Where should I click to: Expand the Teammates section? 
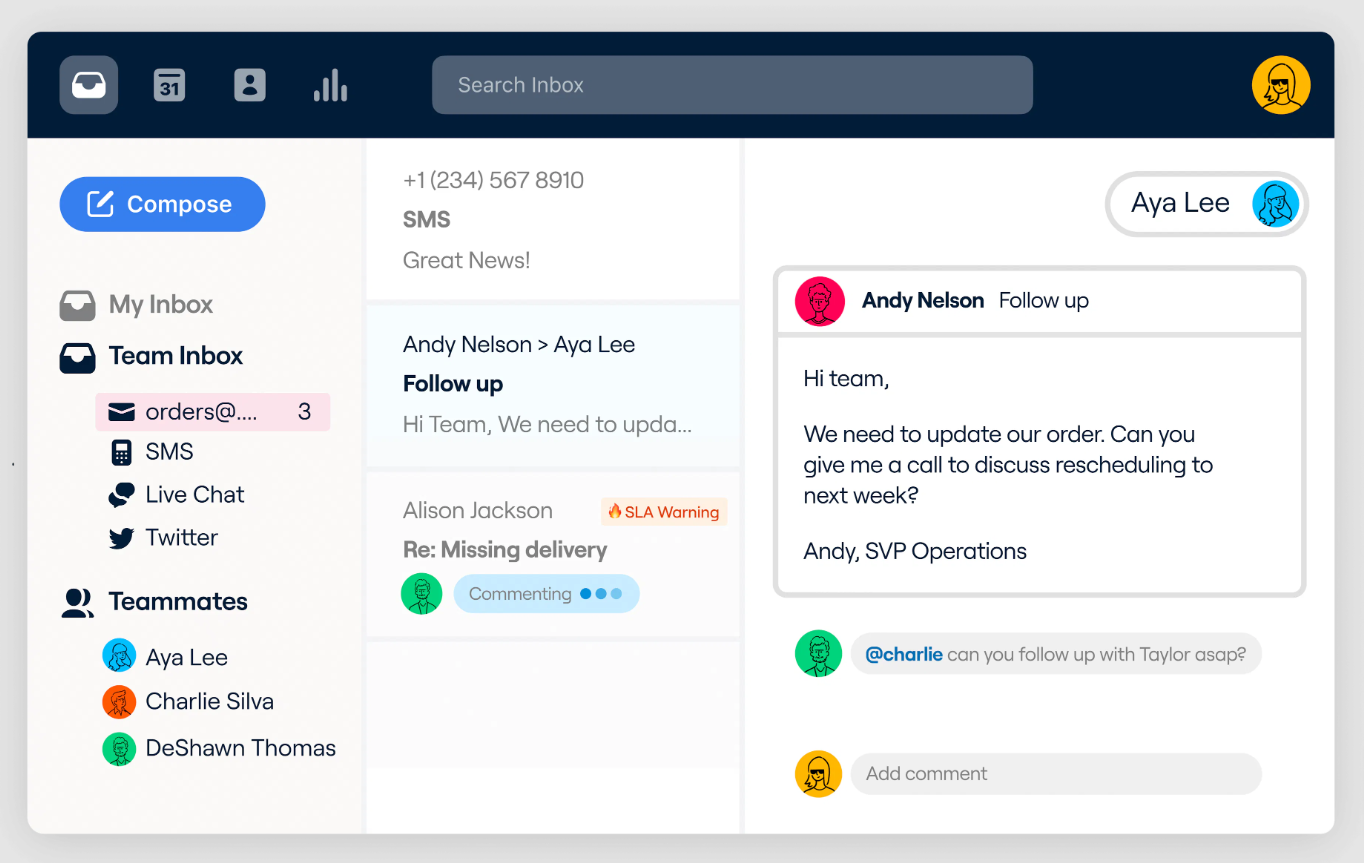click(x=177, y=601)
